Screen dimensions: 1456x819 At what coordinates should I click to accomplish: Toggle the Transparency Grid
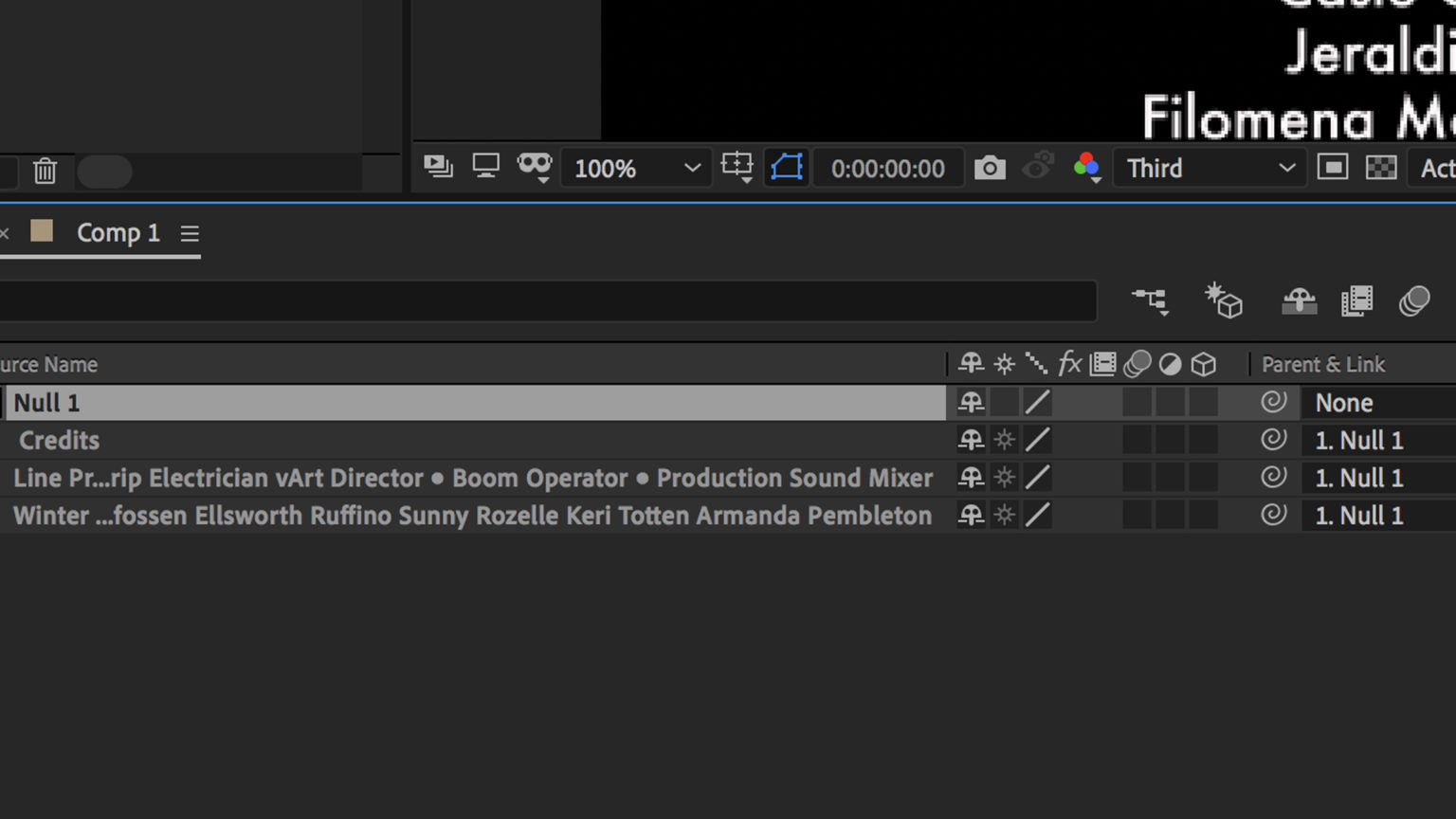[x=1382, y=168]
